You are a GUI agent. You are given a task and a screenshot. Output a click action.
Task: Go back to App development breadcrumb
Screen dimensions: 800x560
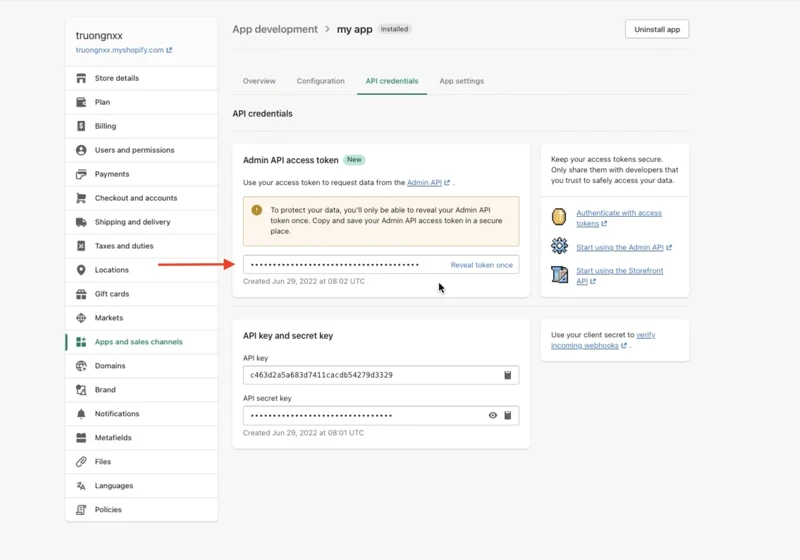click(275, 29)
